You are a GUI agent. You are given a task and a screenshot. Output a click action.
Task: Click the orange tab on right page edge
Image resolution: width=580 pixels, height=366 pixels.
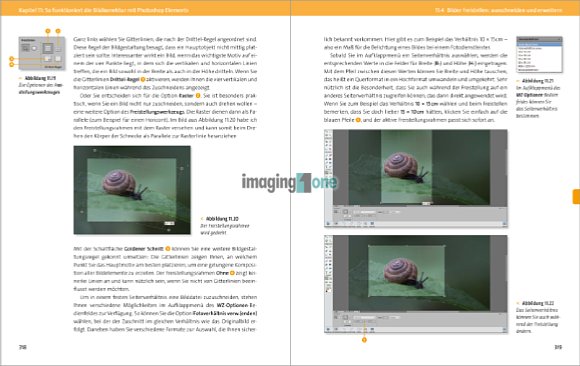point(576,197)
